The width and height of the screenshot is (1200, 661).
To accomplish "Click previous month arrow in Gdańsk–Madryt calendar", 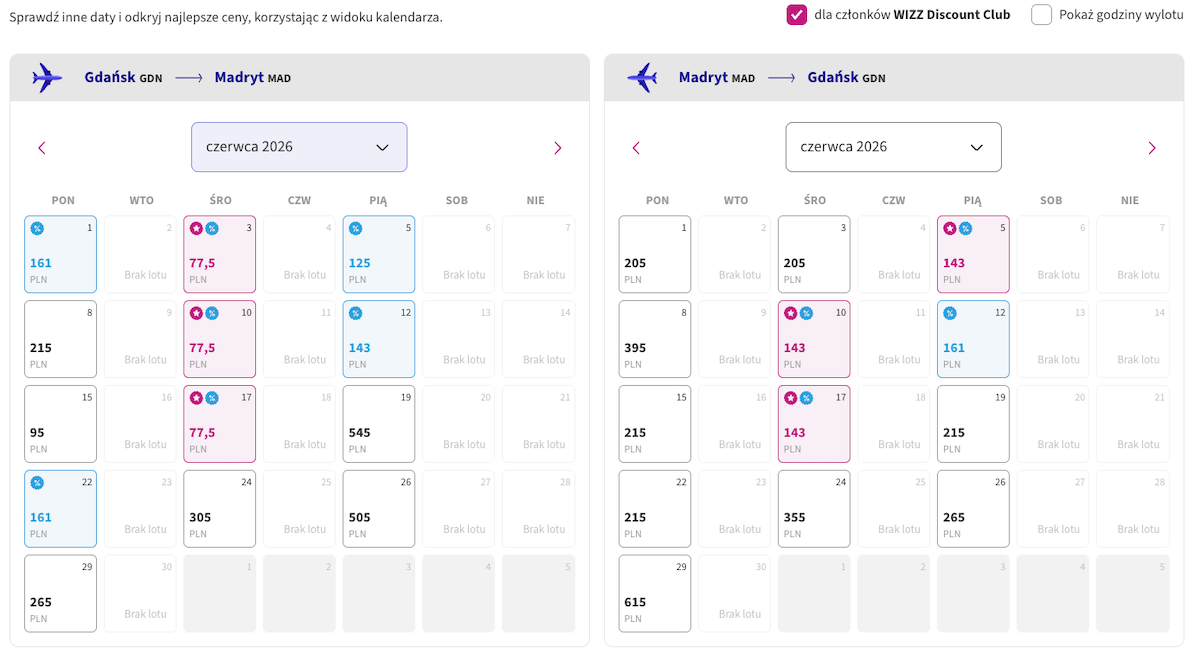I will click(42, 148).
